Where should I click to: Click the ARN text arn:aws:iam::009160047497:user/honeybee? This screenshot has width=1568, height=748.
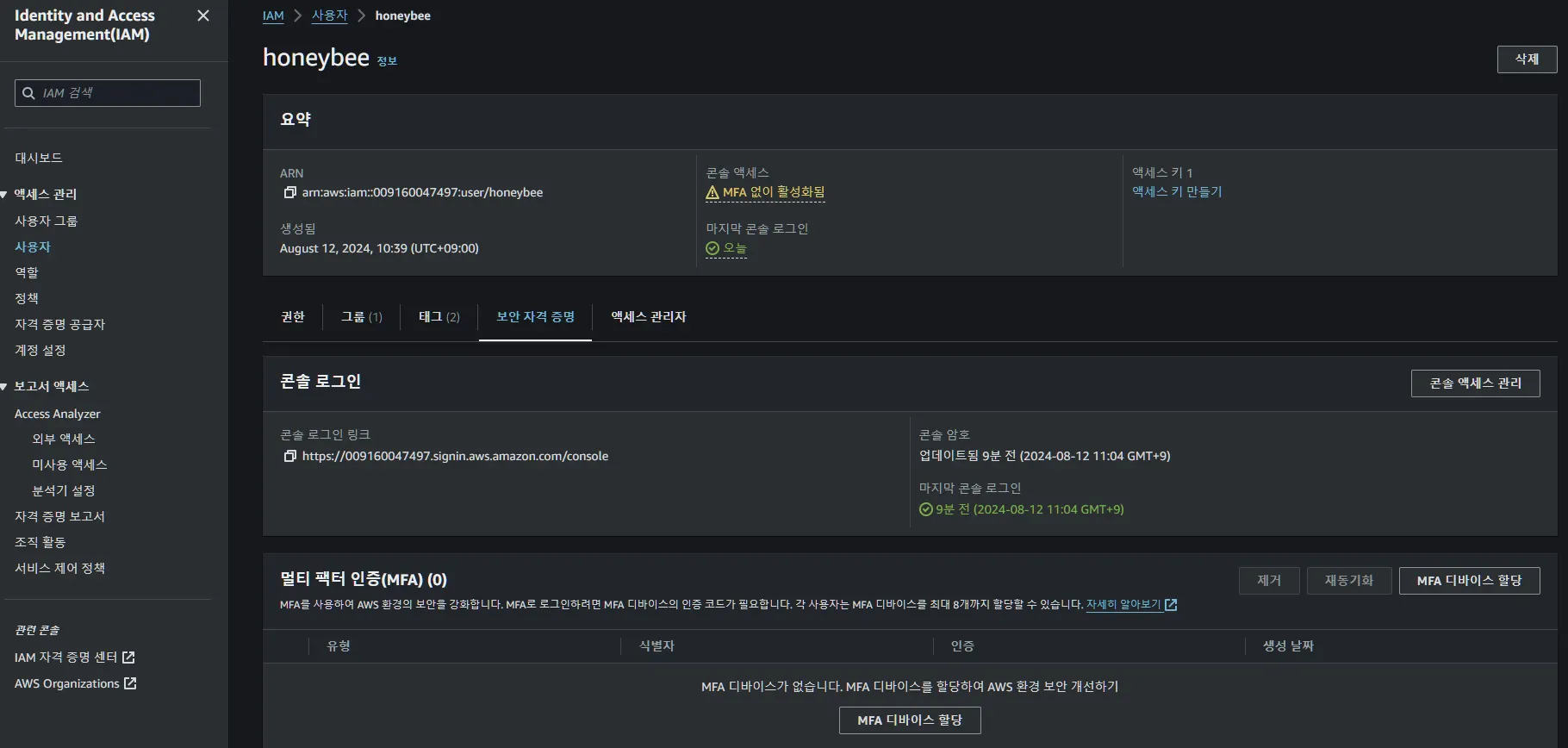(x=422, y=192)
